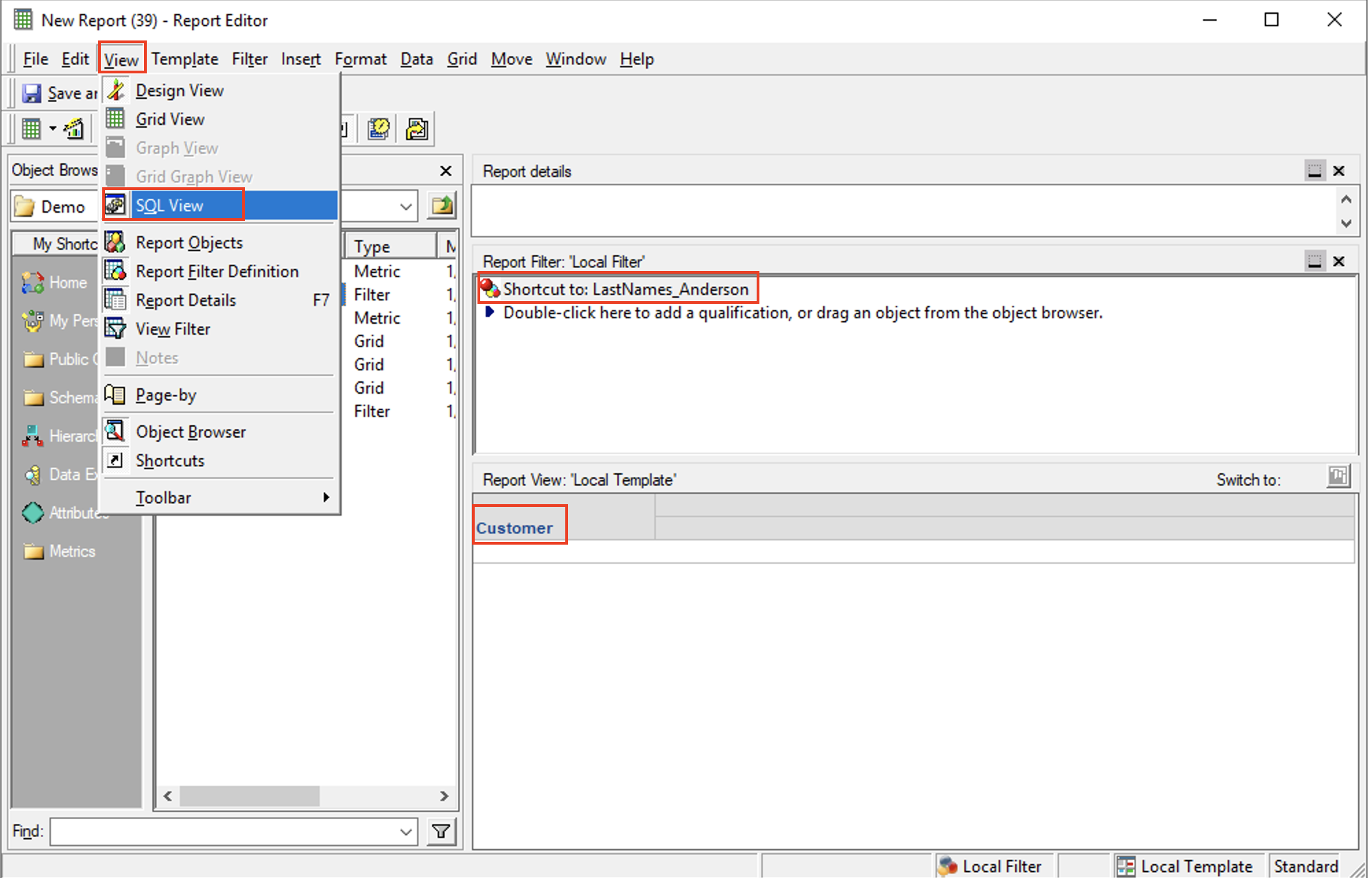Open the Template menu
This screenshot has width=1372, height=878.
click(185, 59)
